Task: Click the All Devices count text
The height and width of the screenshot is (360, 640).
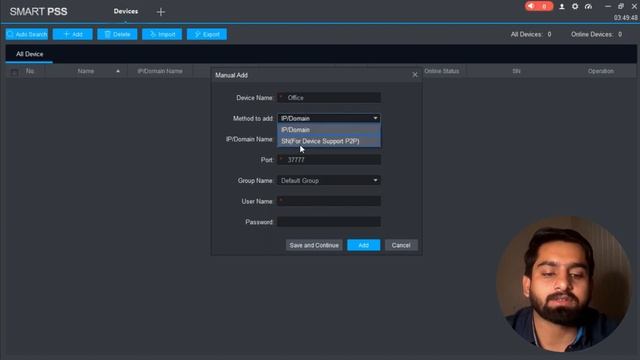Action: (531, 34)
